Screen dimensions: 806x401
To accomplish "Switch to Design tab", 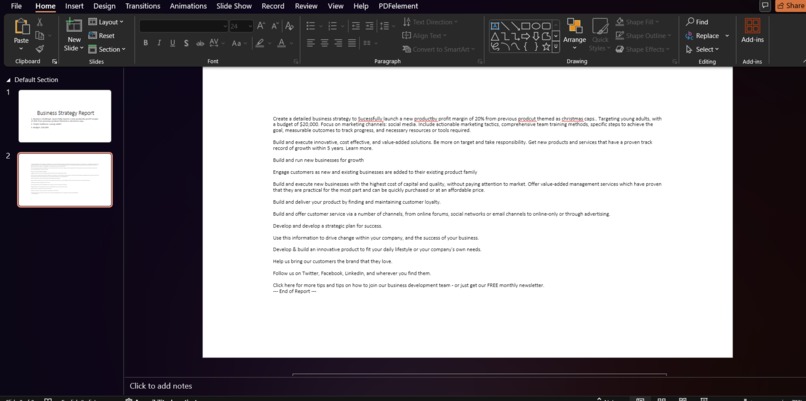I will tap(104, 6).
